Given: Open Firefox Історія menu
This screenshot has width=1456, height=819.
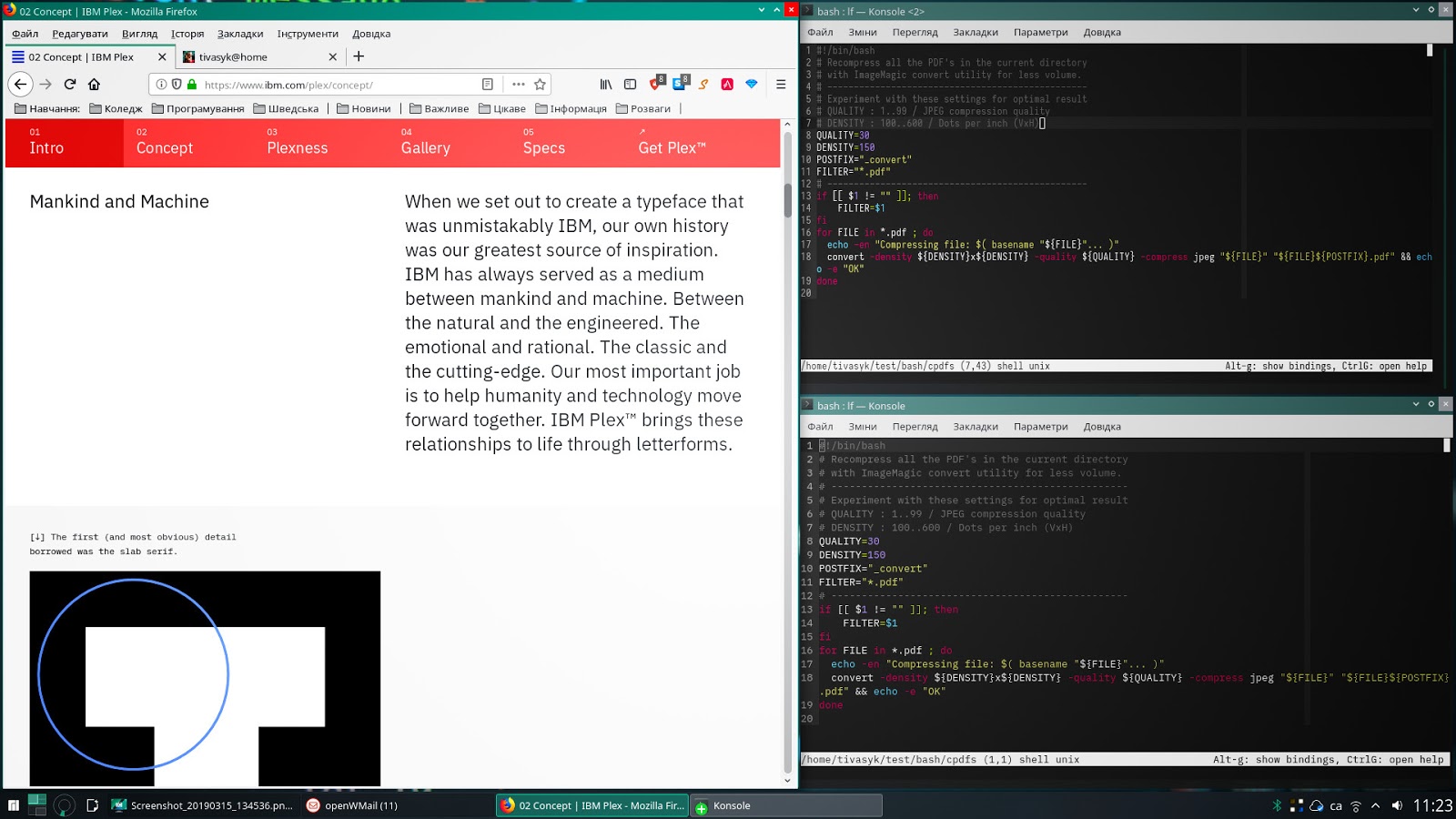Looking at the screenshot, I should point(187,34).
